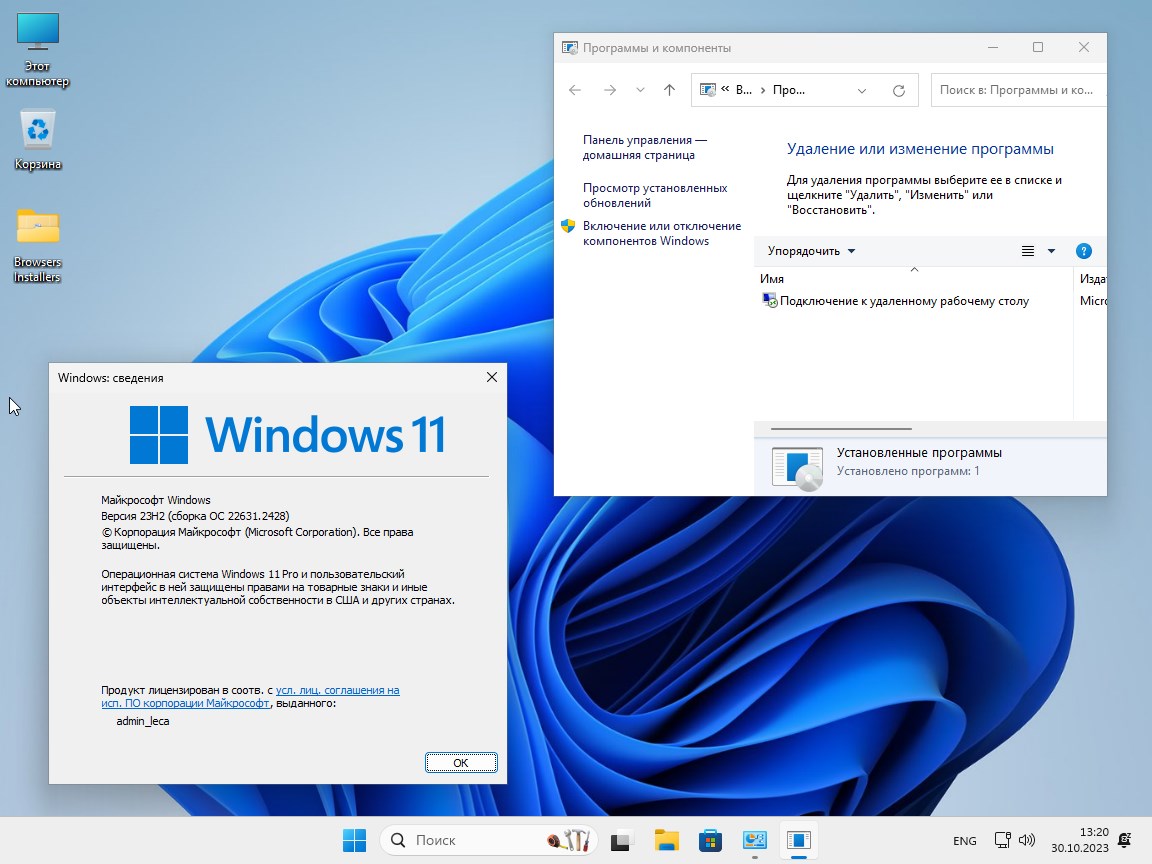Select Подключение к удаленному рабочему столу entry
This screenshot has height=864, width=1152.
(904, 300)
